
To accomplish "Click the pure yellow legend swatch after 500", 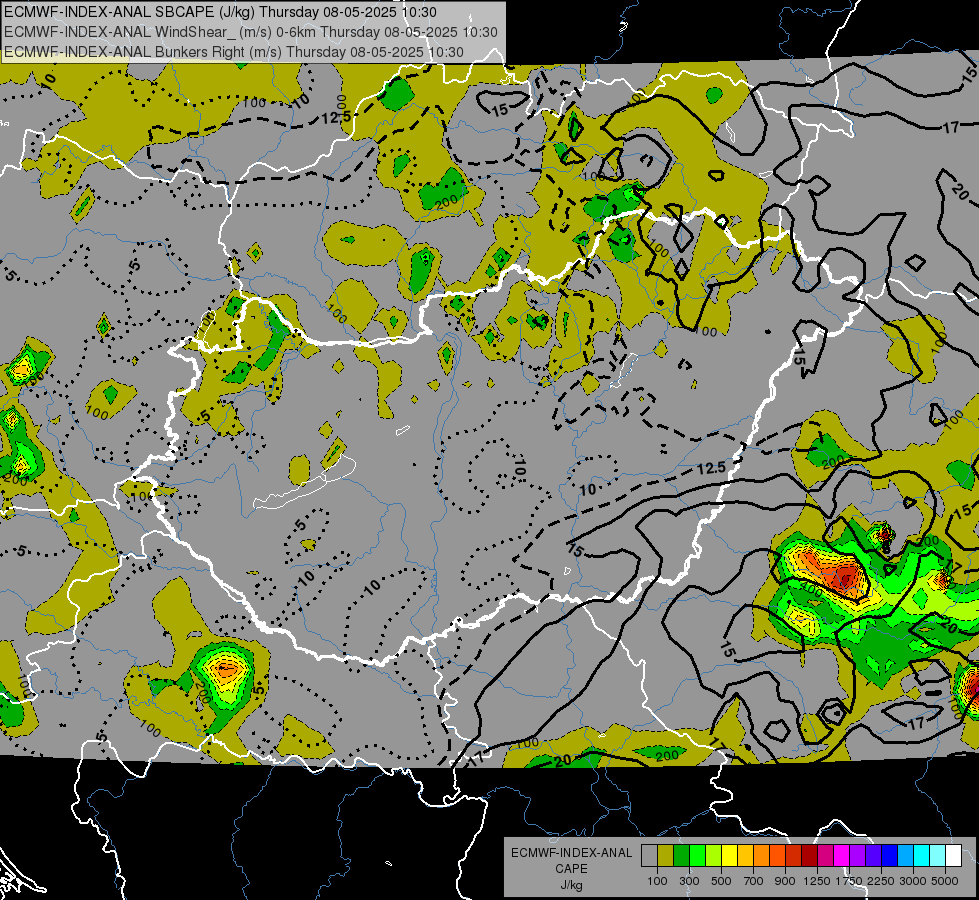I will 729,856.
